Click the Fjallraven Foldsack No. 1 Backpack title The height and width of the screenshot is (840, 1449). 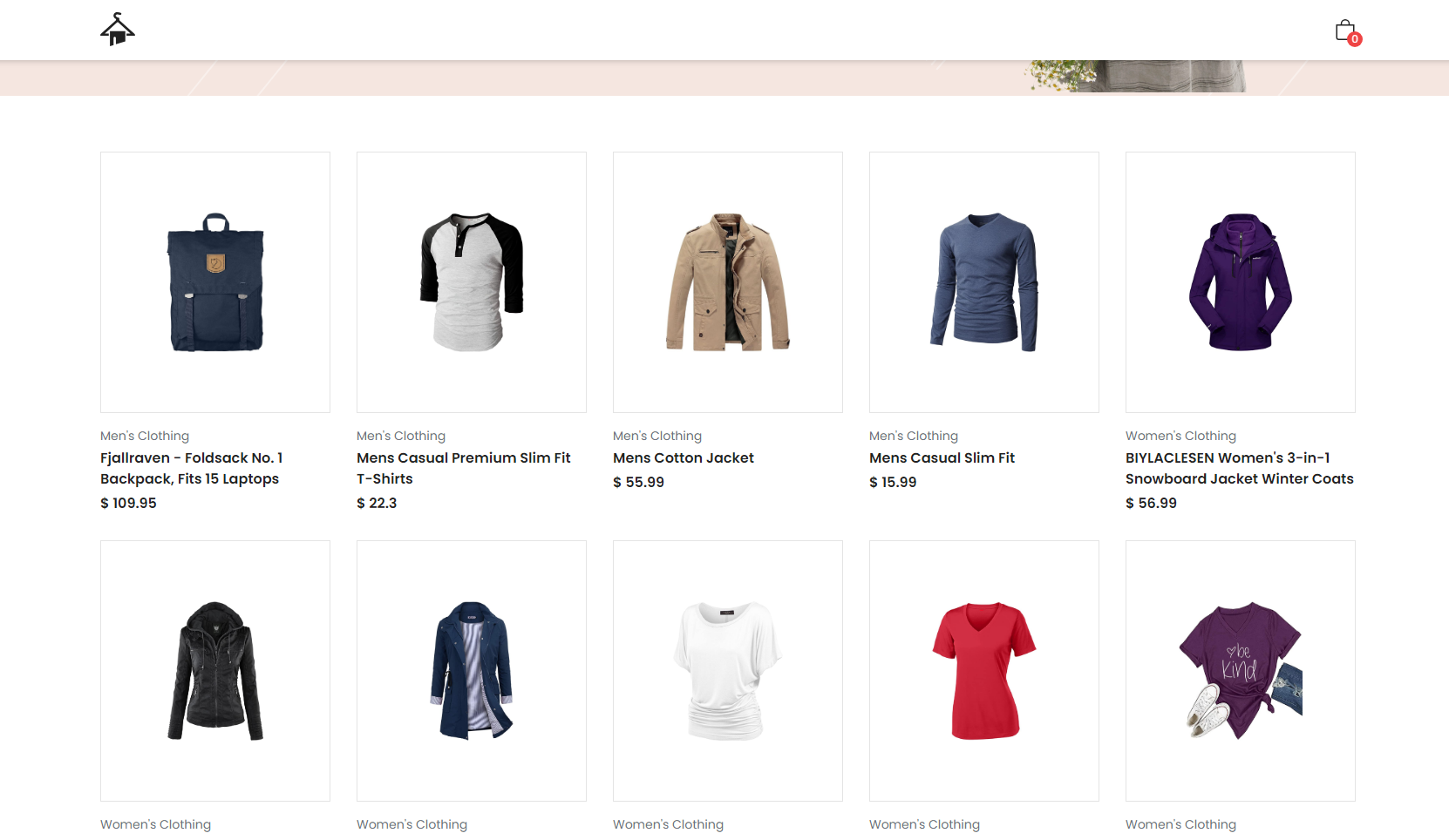point(191,468)
